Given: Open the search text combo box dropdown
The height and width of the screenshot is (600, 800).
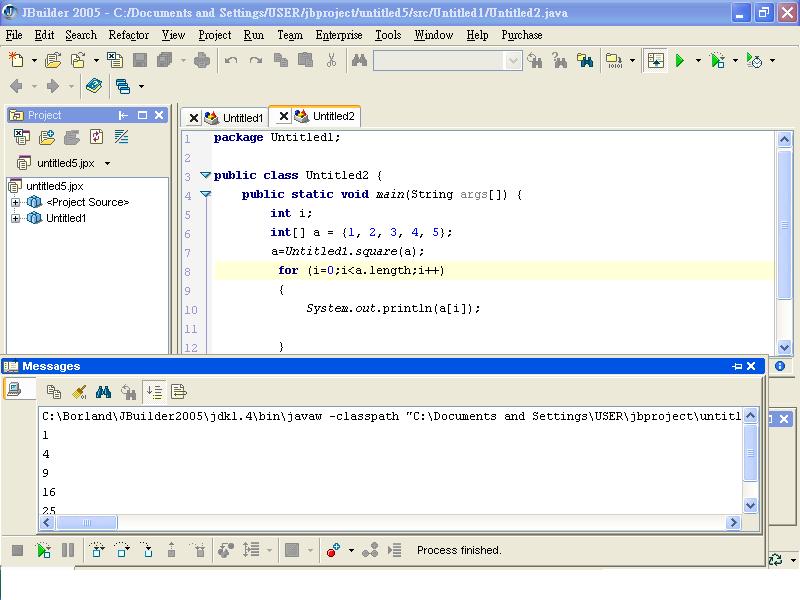Looking at the screenshot, I should coord(513,61).
